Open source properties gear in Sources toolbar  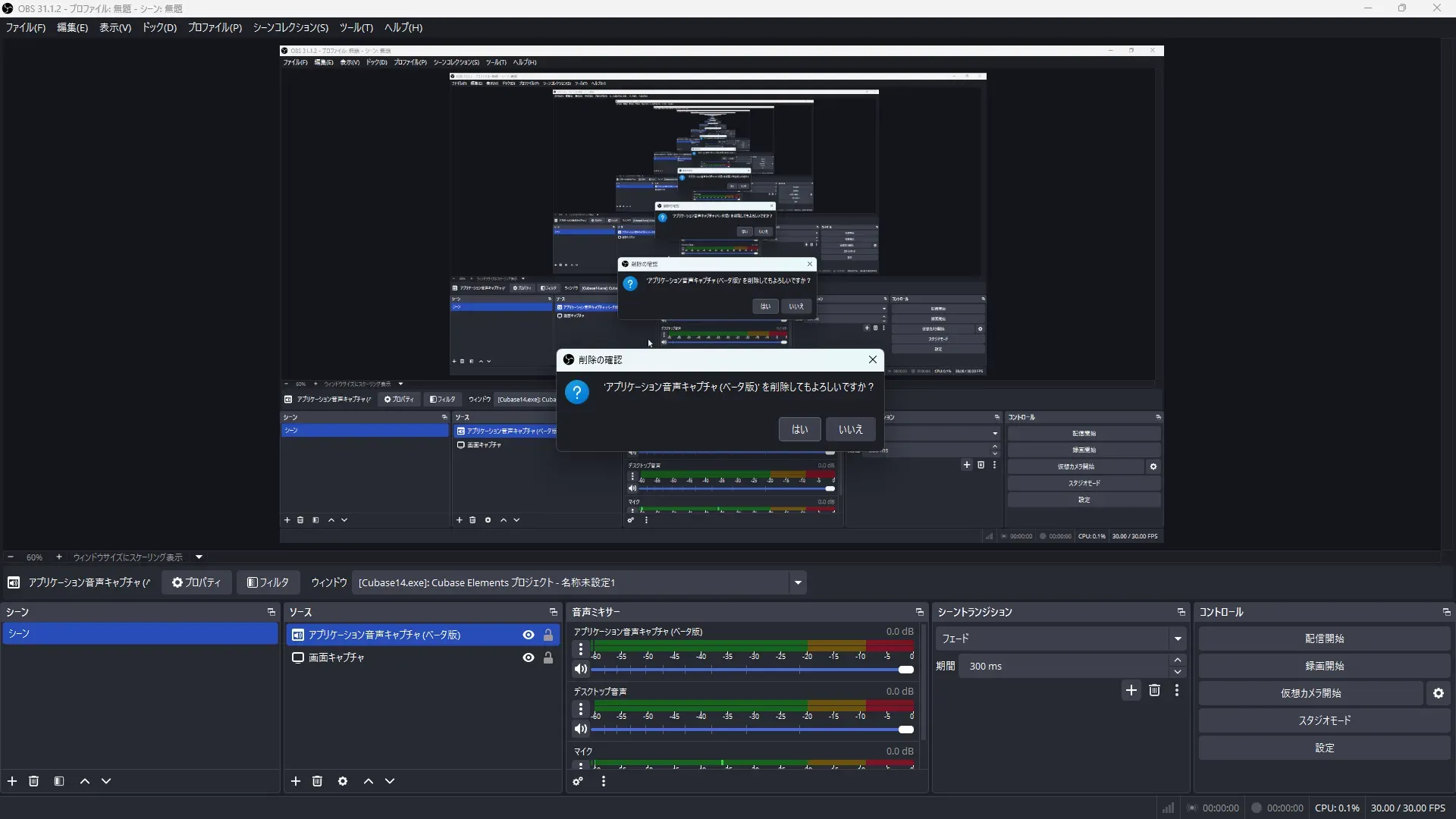(x=343, y=781)
